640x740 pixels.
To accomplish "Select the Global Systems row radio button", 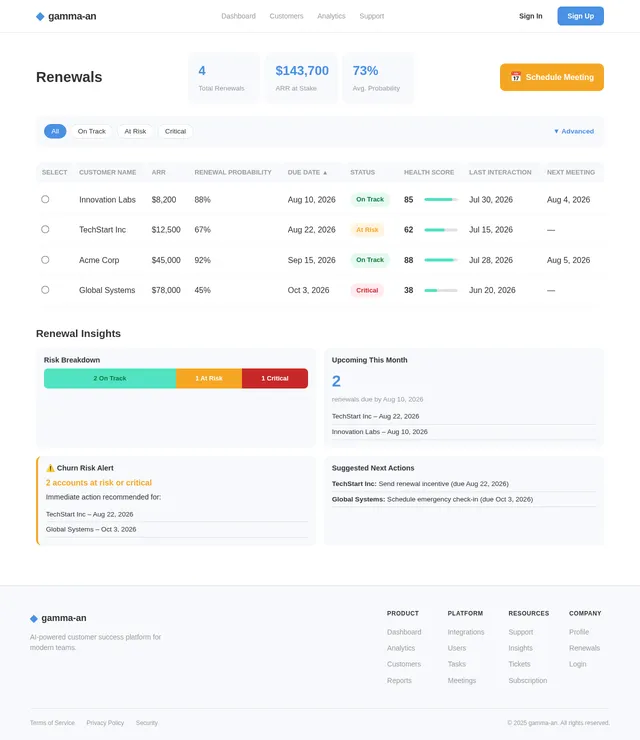I will click(45, 290).
